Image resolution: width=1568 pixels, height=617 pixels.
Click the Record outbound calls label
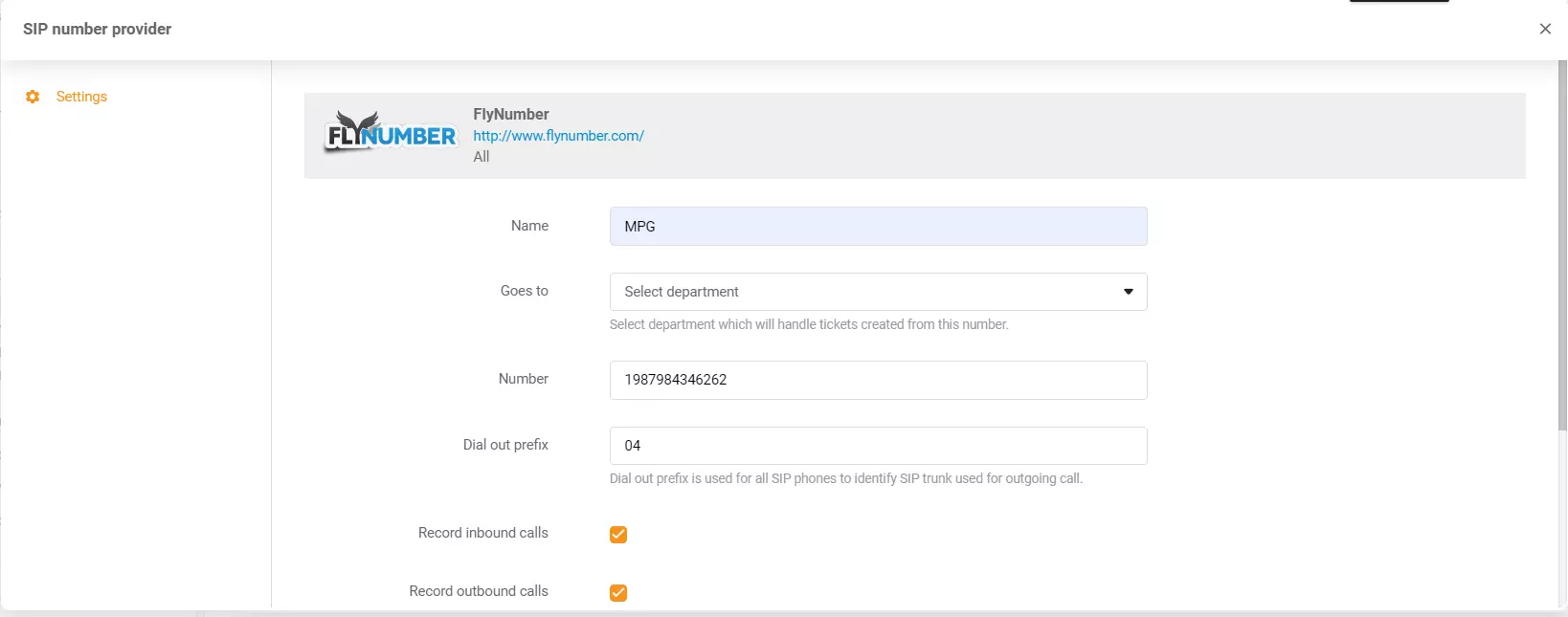click(478, 591)
